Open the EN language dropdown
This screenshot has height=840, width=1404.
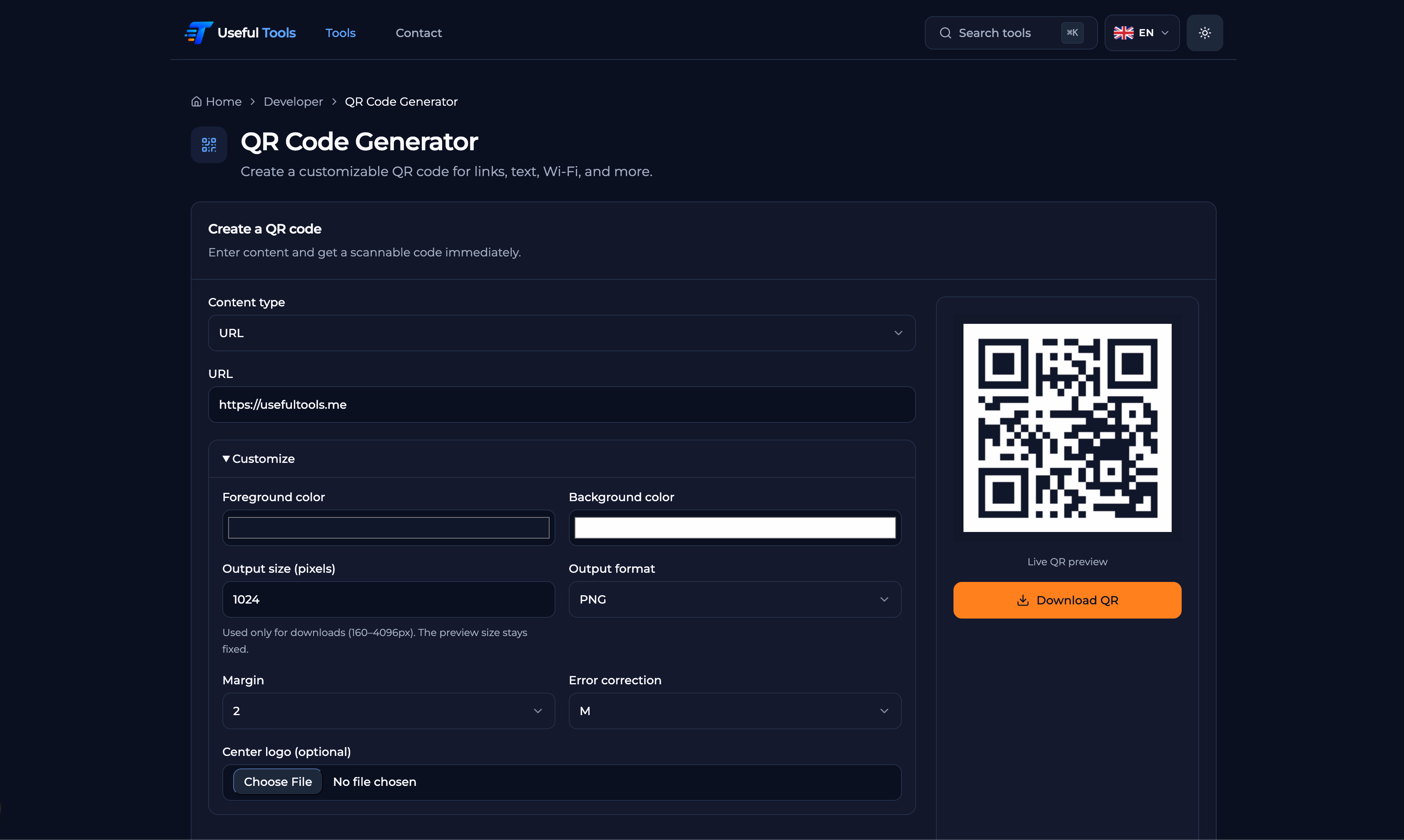point(1142,33)
